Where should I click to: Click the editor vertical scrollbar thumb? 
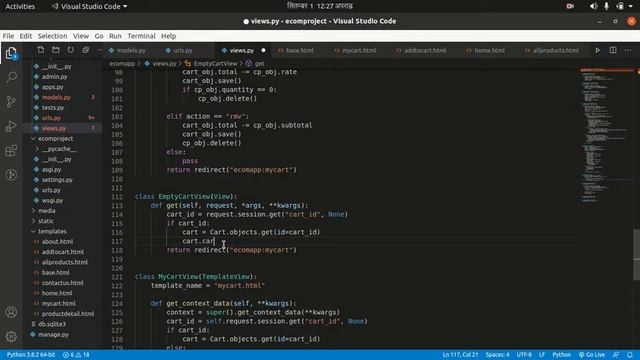click(x=636, y=255)
